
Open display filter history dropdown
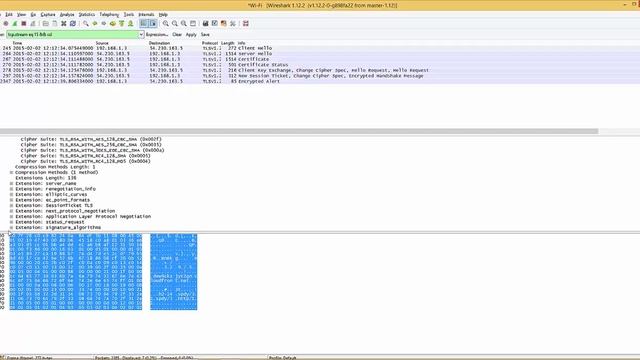141,35
